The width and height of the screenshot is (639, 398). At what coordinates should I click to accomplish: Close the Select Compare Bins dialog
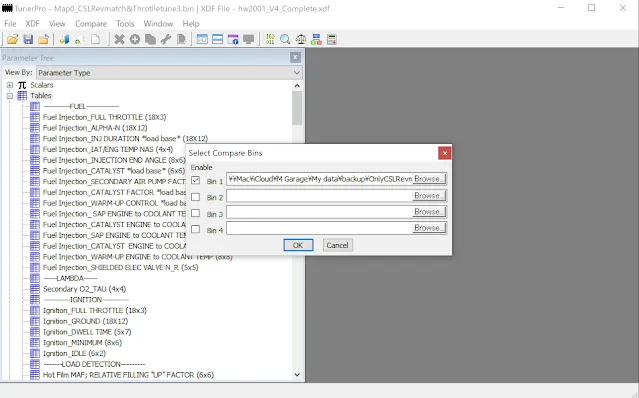tap(445, 153)
